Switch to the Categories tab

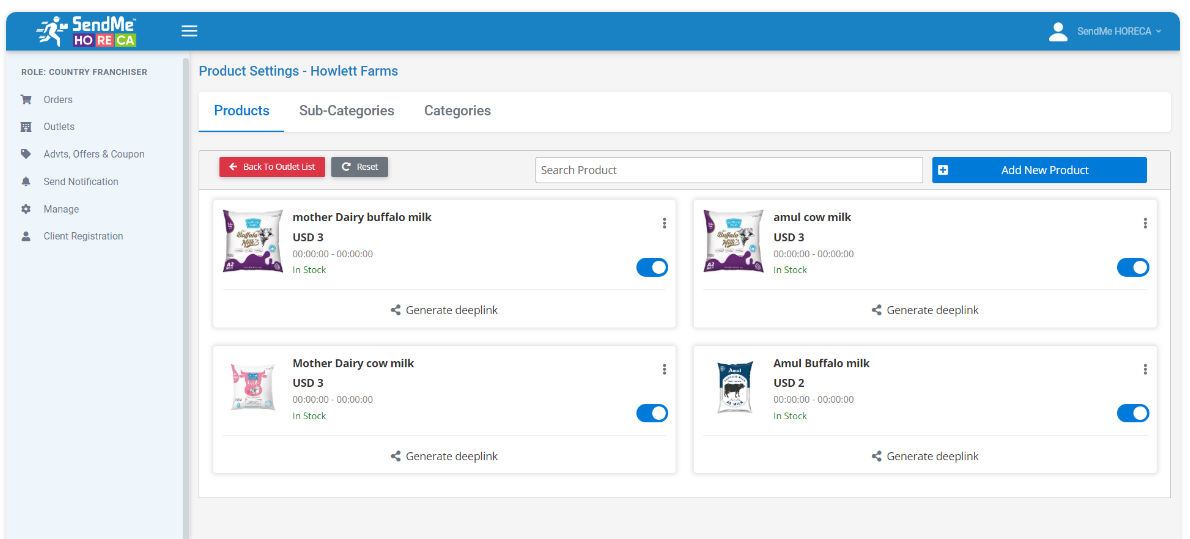(458, 111)
